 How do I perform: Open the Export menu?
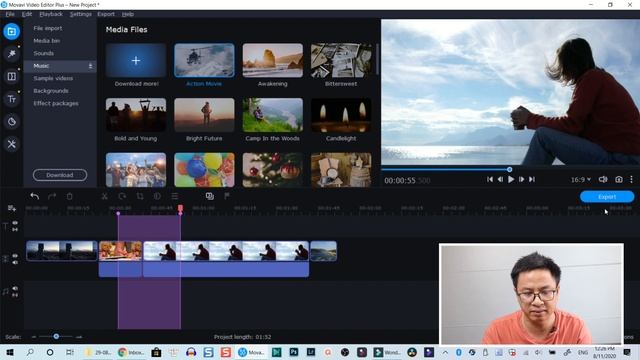coord(106,14)
